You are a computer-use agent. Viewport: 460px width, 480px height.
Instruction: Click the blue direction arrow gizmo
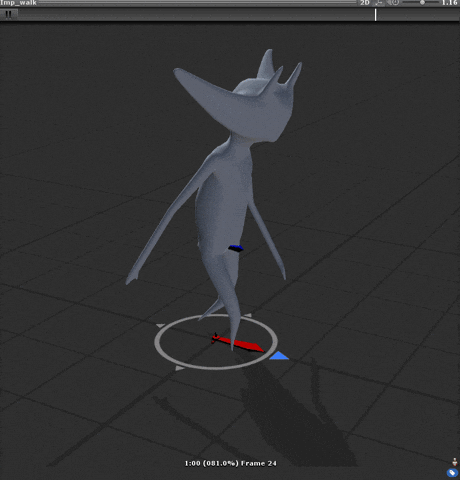tap(279, 356)
